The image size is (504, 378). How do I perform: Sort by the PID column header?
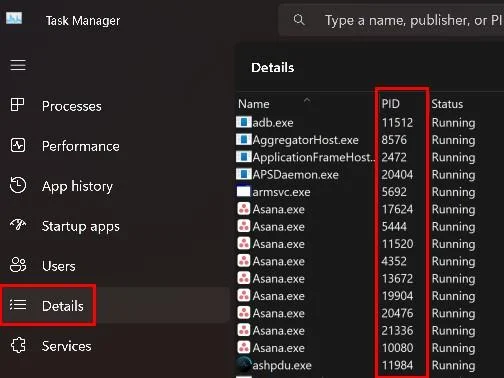coord(391,104)
